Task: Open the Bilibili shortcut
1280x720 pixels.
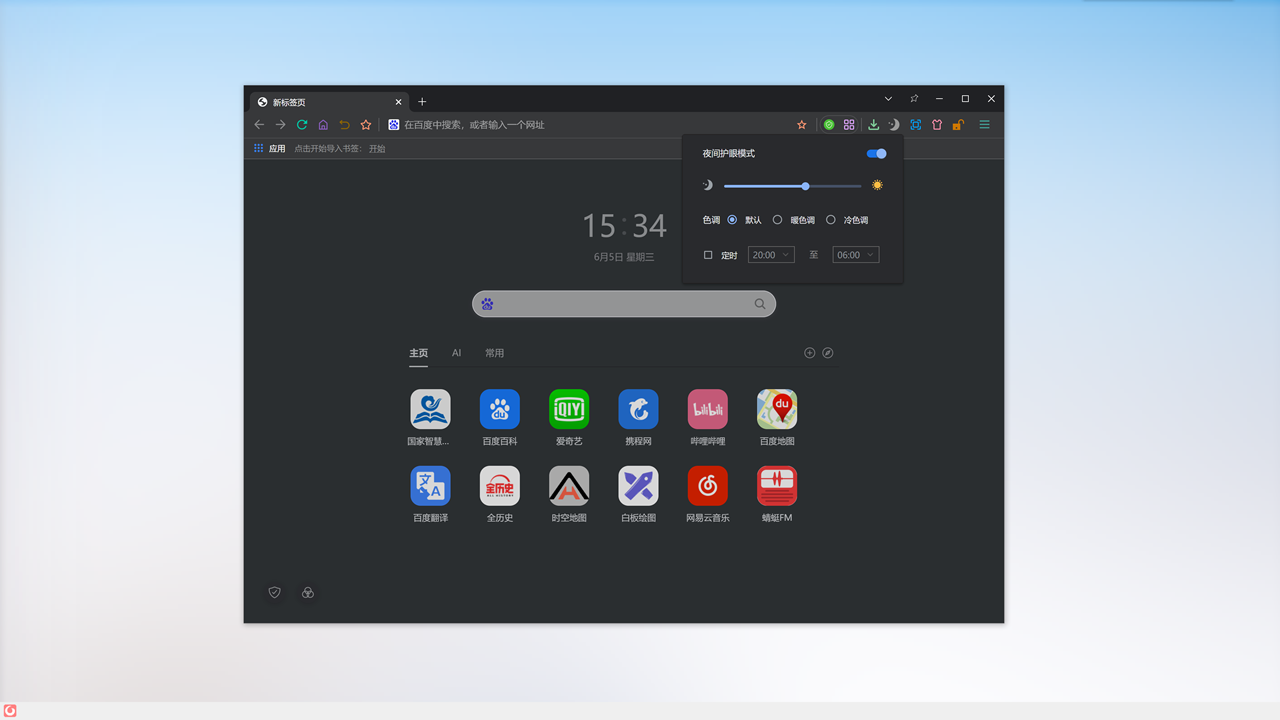Action: (x=707, y=409)
